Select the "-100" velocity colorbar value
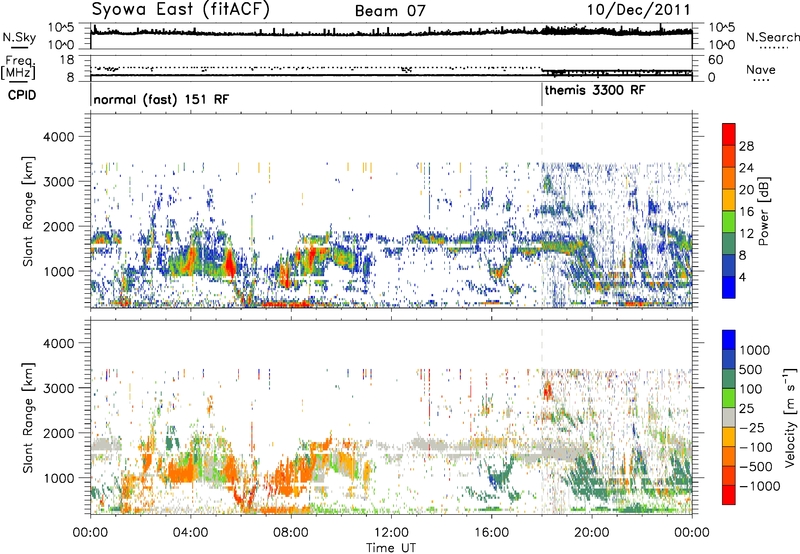 pyautogui.click(x=756, y=447)
